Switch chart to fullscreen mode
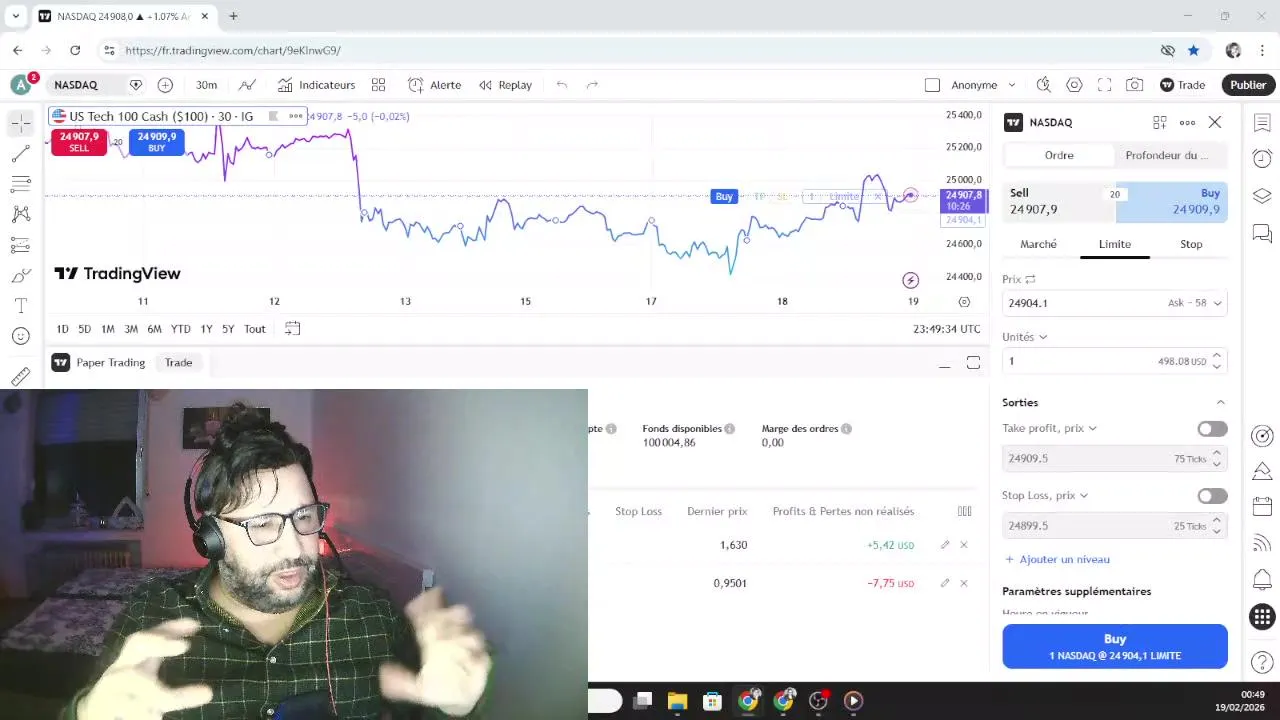 point(1104,85)
